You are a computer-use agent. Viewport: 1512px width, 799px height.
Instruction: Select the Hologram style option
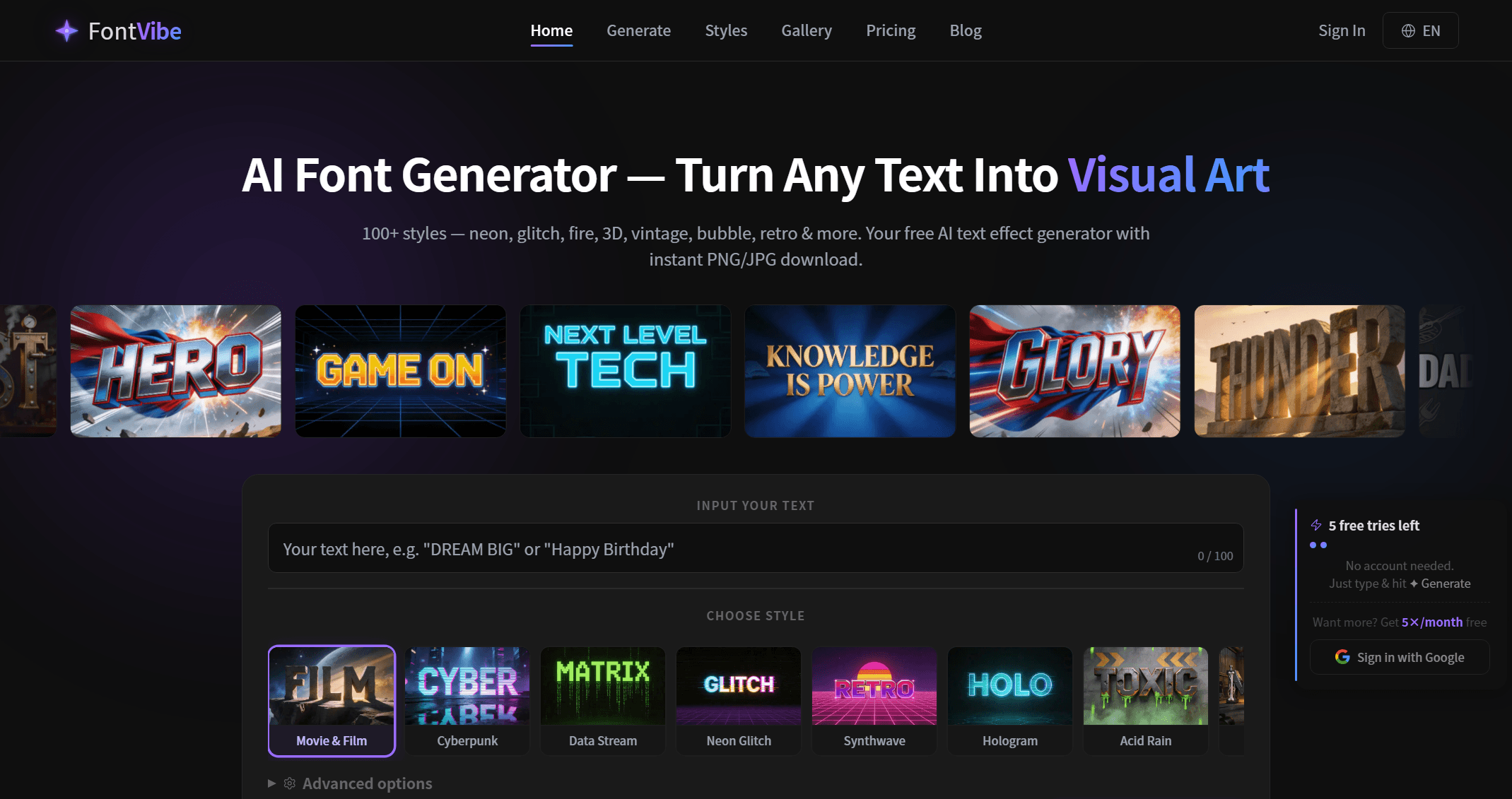(1009, 699)
